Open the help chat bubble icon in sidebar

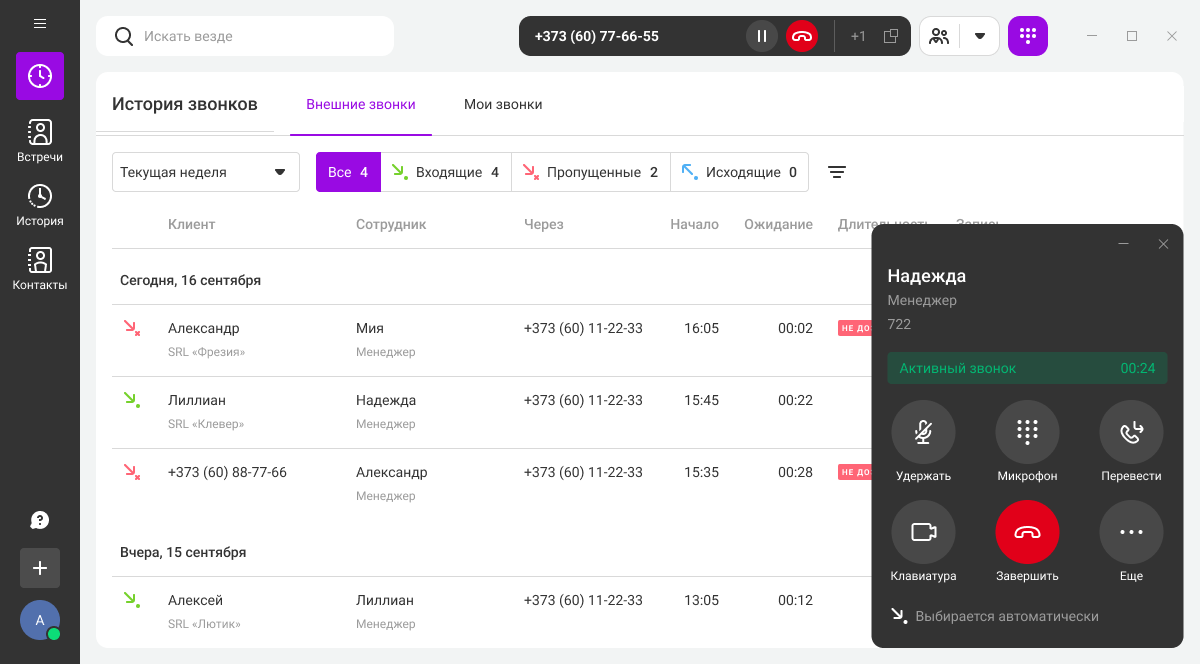40,520
